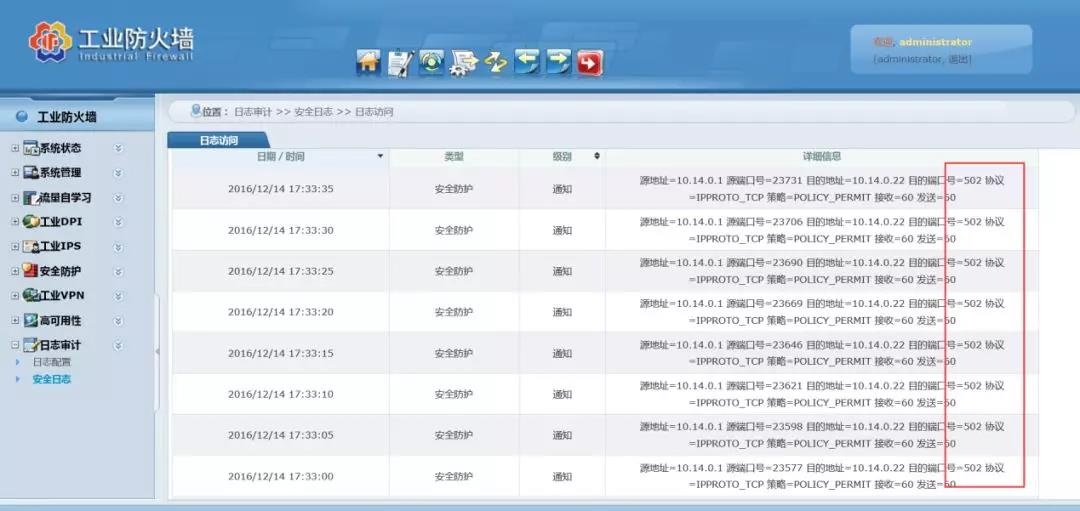Switch to the 日志访问 tab
Screen dimensions: 1080x511
pos(218,141)
